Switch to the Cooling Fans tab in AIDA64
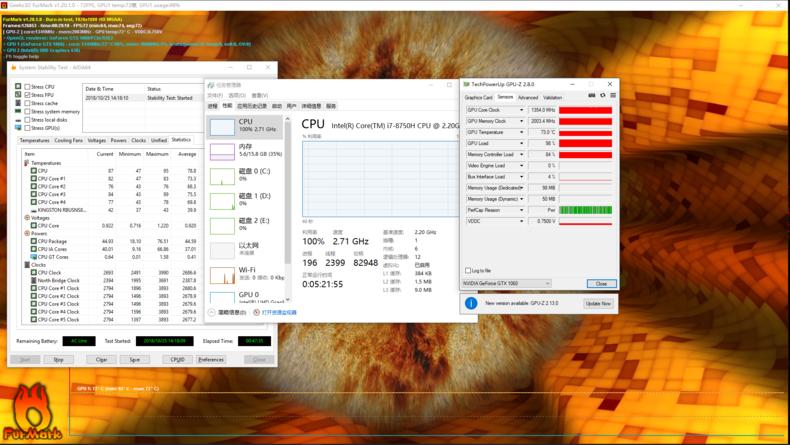790x445 pixels. (69, 141)
